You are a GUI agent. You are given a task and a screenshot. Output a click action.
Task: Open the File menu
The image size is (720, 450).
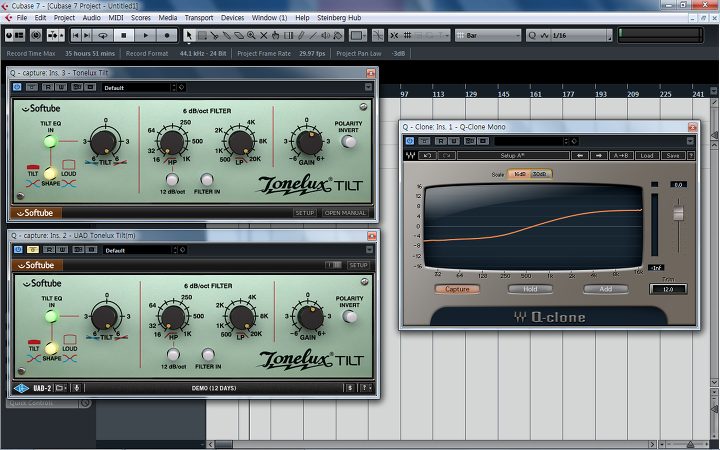click(x=22, y=18)
